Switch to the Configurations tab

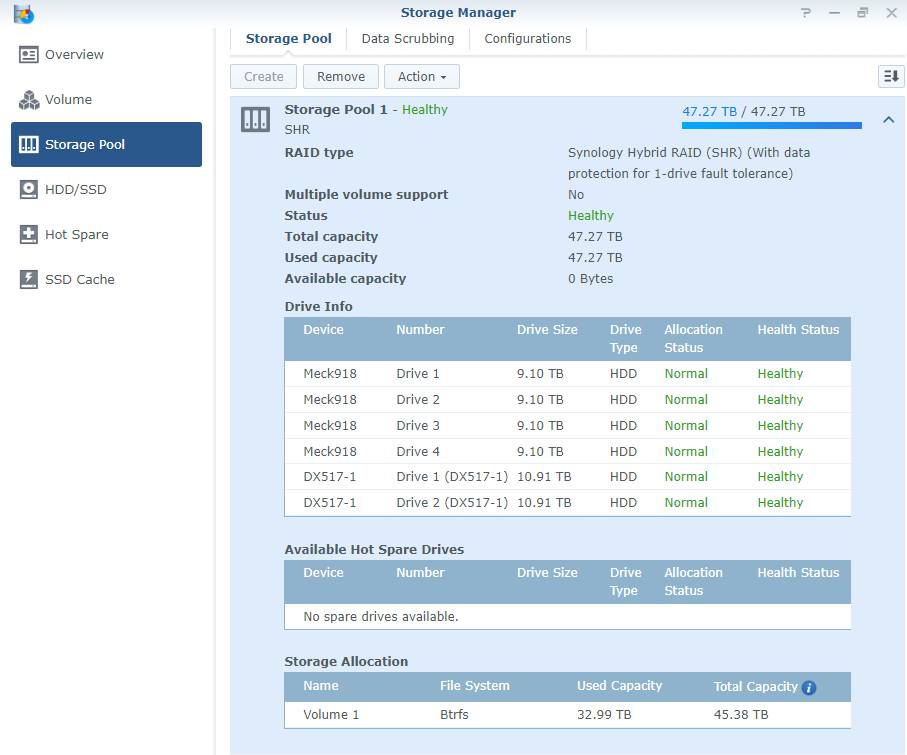[528, 39]
